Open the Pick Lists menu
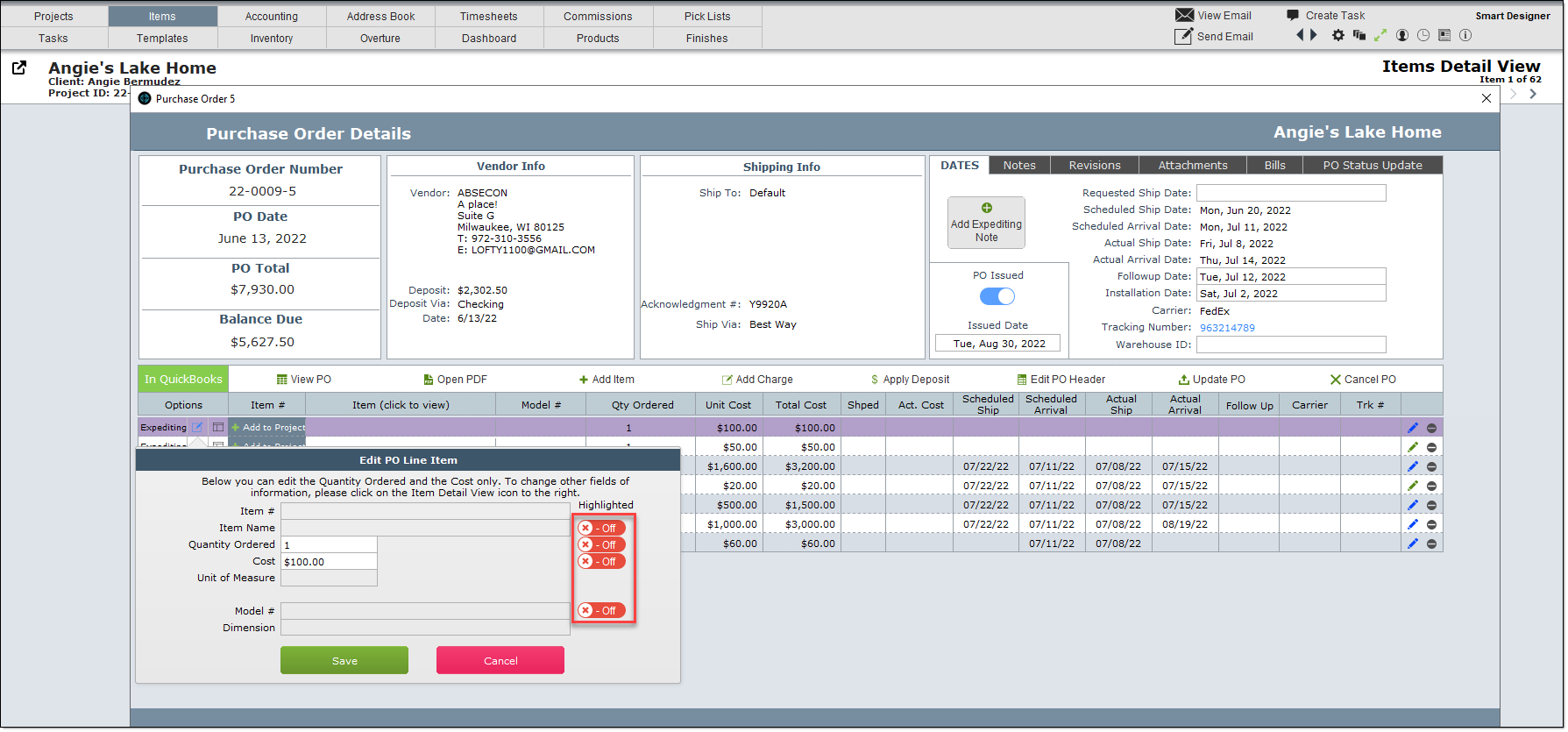Image resolution: width=1568 pixels, height=732 pixels. pos(707,16)
